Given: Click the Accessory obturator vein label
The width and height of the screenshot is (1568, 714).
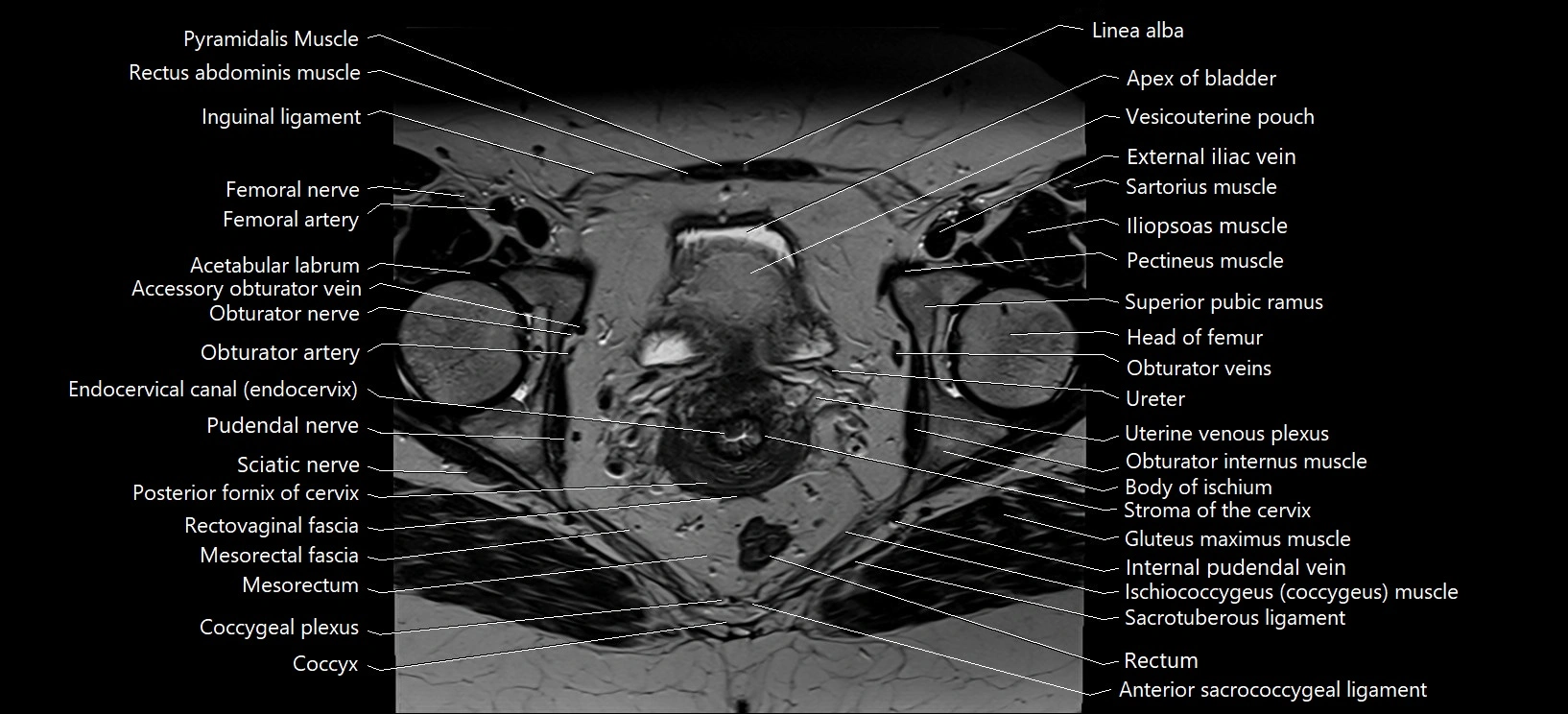Looking at the screenshot, I should 247,289.
